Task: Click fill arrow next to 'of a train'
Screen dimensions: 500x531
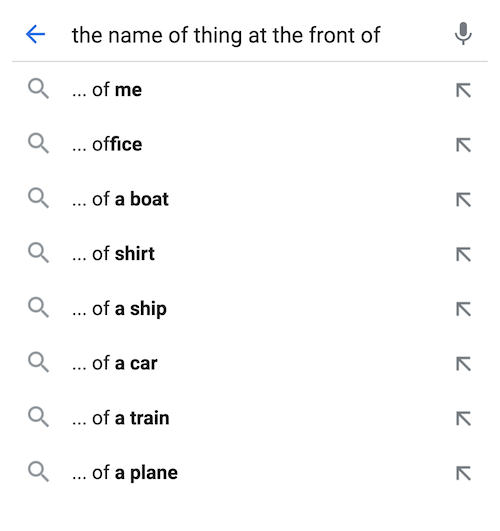Action: point(463,419)
